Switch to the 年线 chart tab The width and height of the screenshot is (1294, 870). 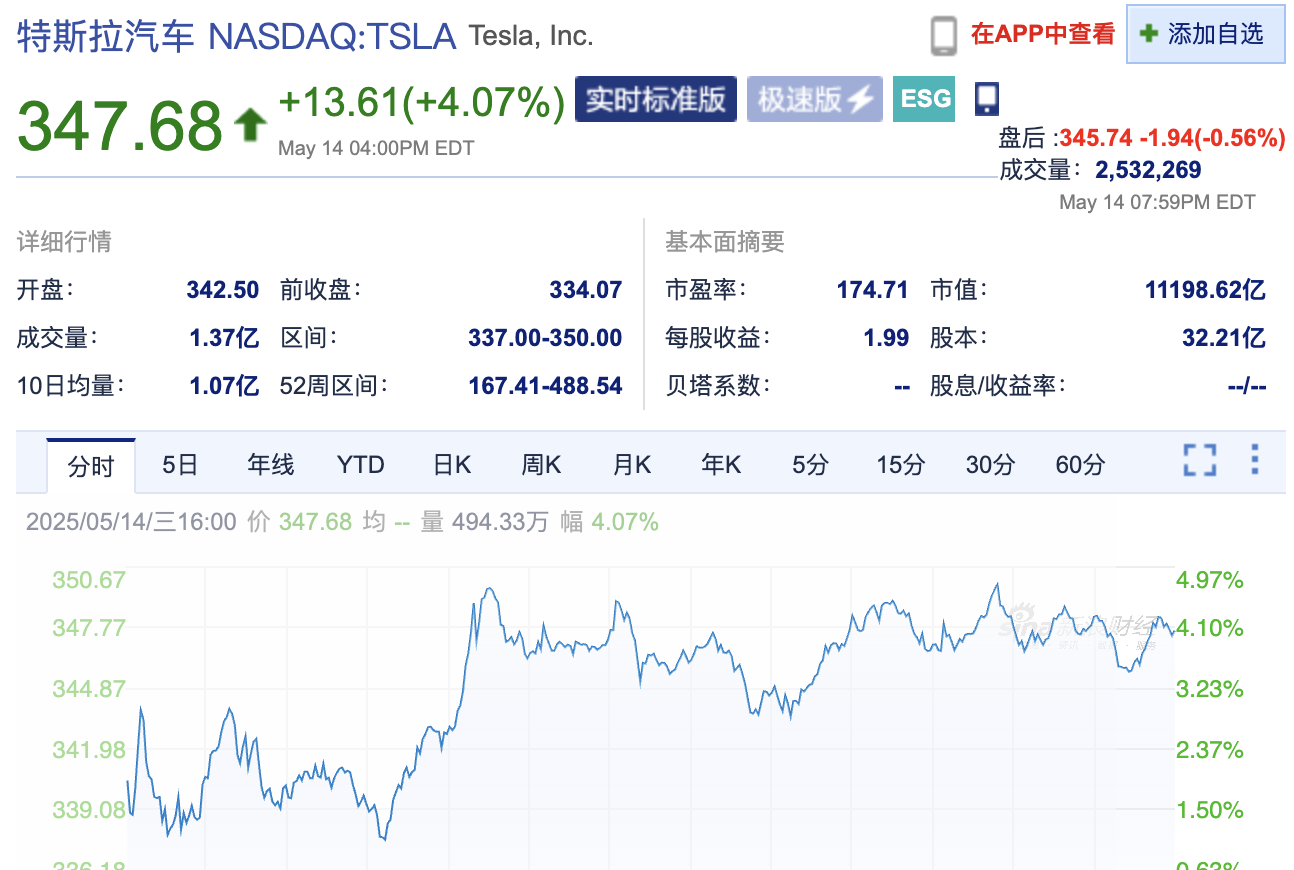point(271,464)
